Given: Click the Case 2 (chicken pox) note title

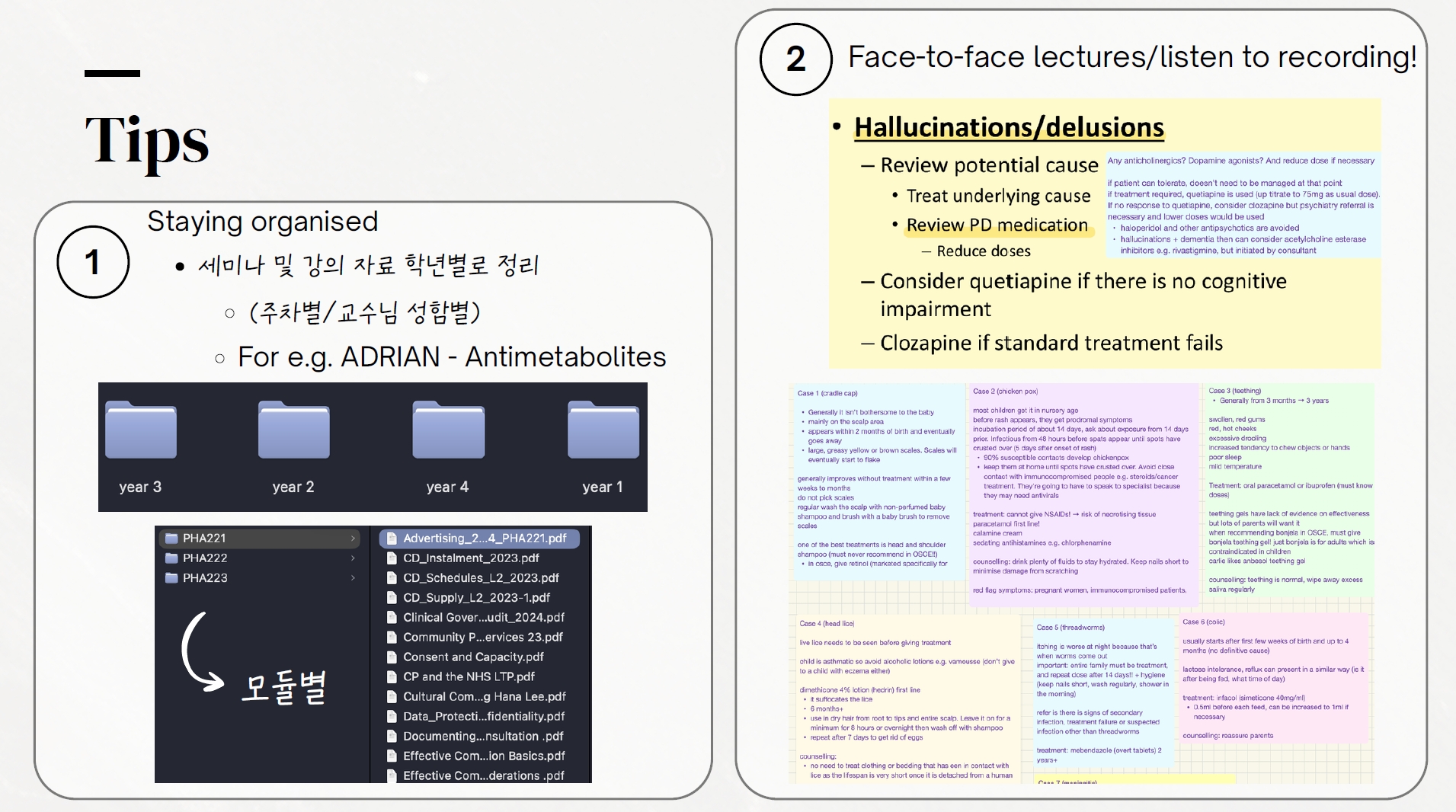Looking at the screenshot, I should click(1005, 392).
